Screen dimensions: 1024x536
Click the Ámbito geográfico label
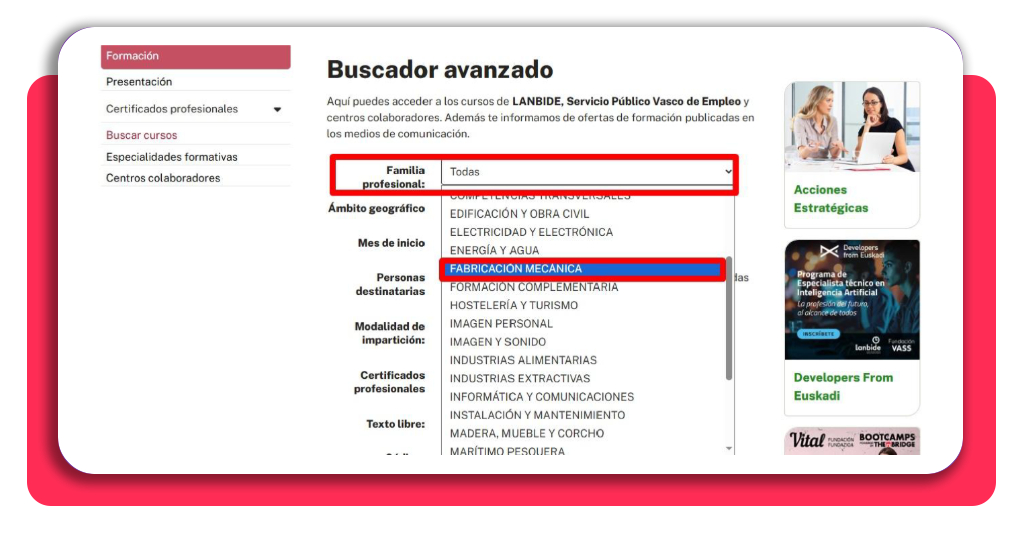point(377,208)
